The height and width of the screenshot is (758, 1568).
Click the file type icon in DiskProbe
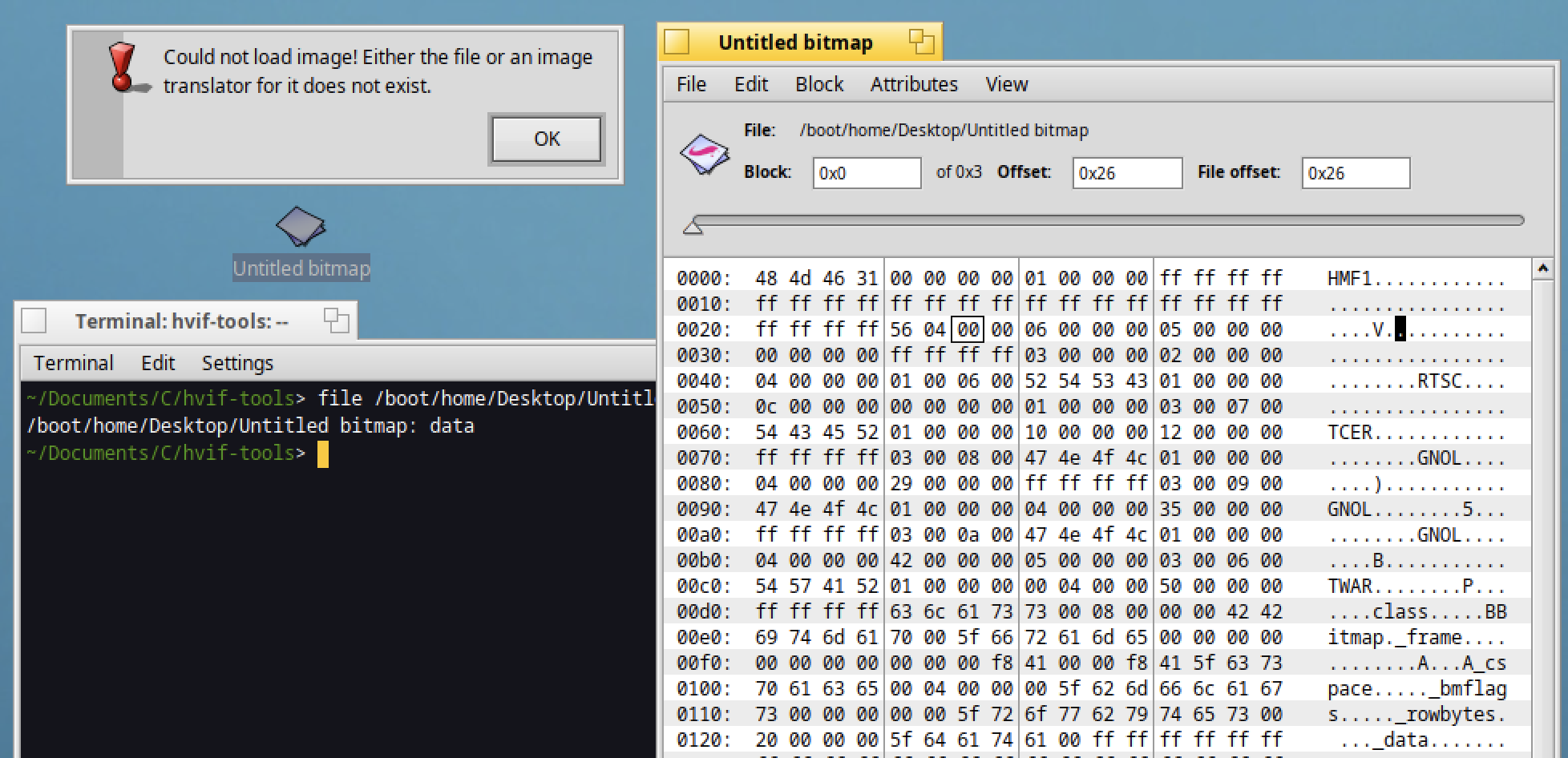(x=704, y=153)
